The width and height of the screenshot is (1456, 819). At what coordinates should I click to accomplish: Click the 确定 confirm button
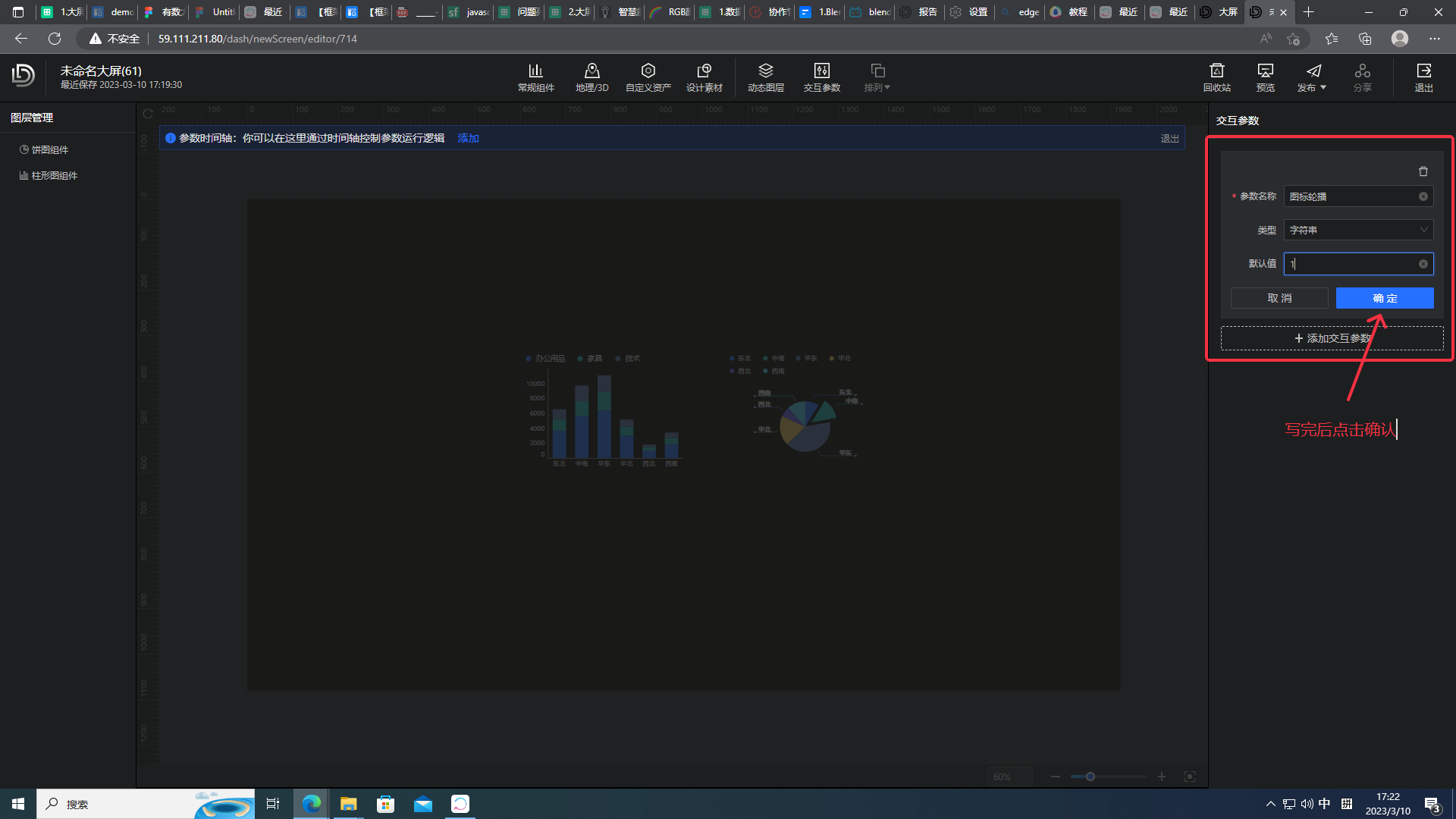[x=1384, y=298]
